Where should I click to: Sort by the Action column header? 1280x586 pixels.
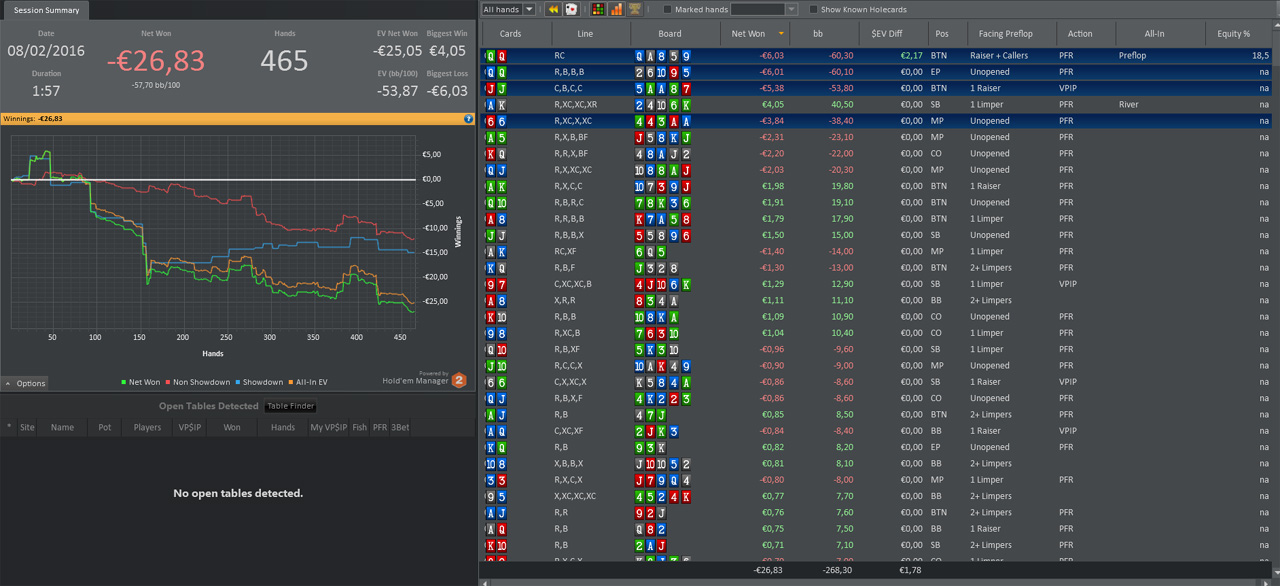(1084, 34)
